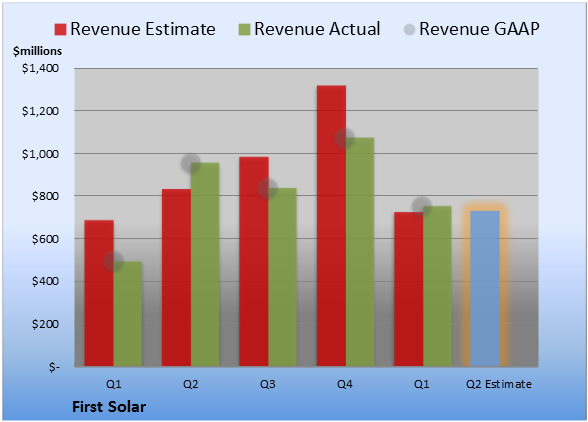Viewport: 588px width, 422px height.
Task: Click the Q4 category label
Action: coord(345,384)
